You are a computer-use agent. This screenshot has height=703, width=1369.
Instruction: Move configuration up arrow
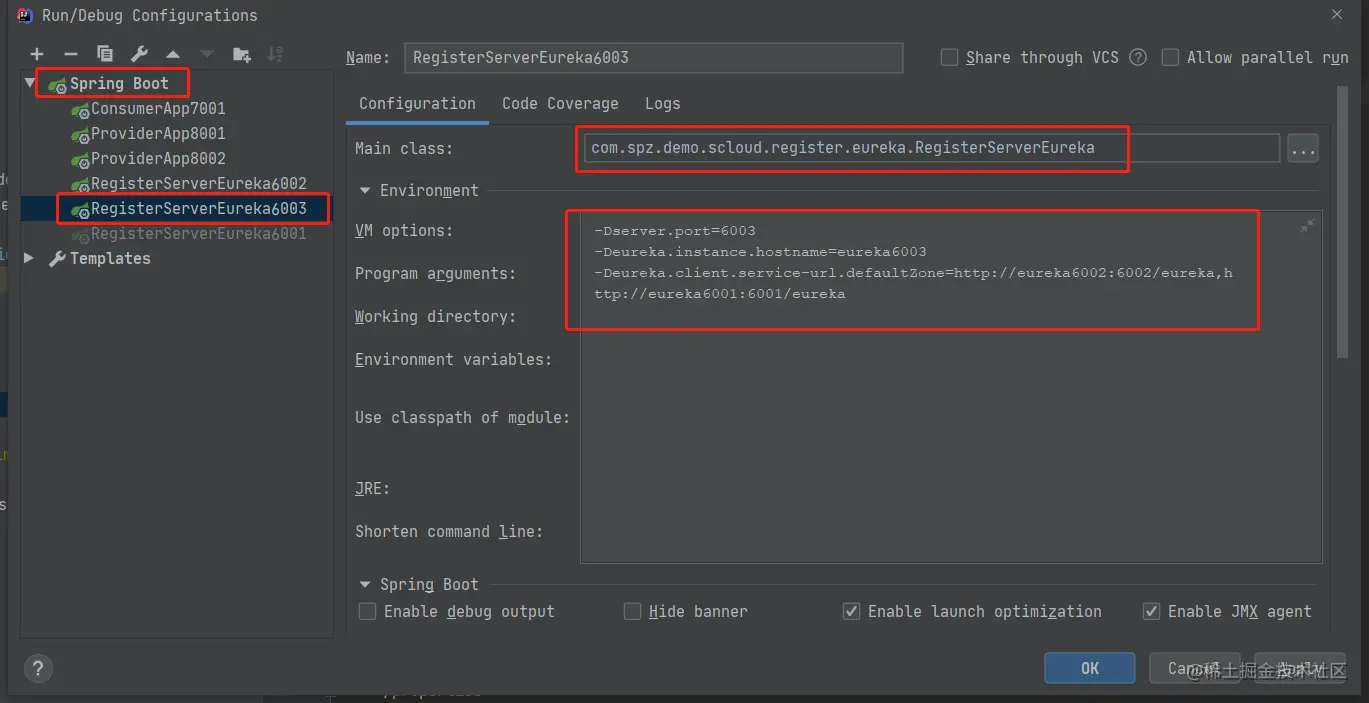(173, 54)
